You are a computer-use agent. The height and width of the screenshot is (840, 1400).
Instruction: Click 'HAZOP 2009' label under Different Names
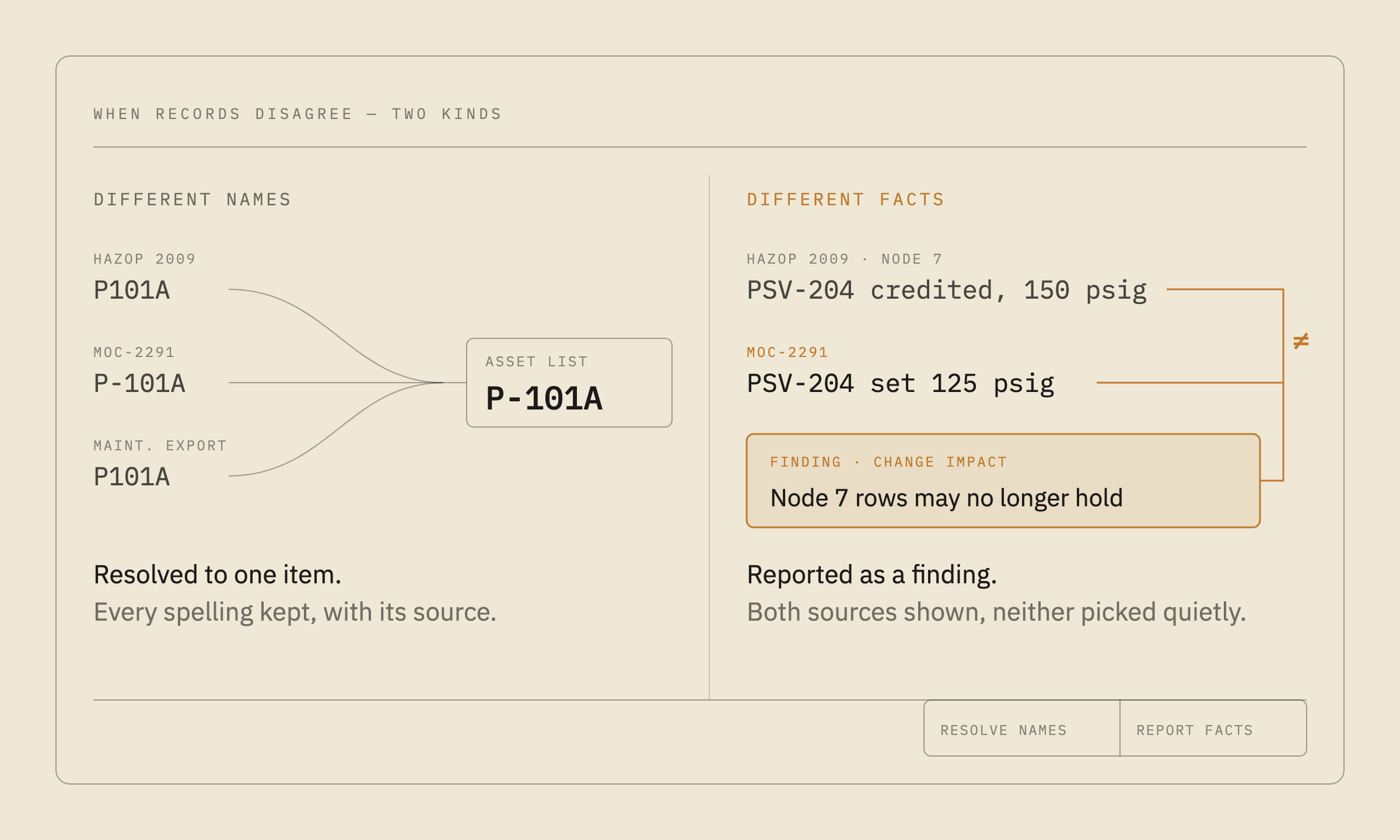pos(145,259)
